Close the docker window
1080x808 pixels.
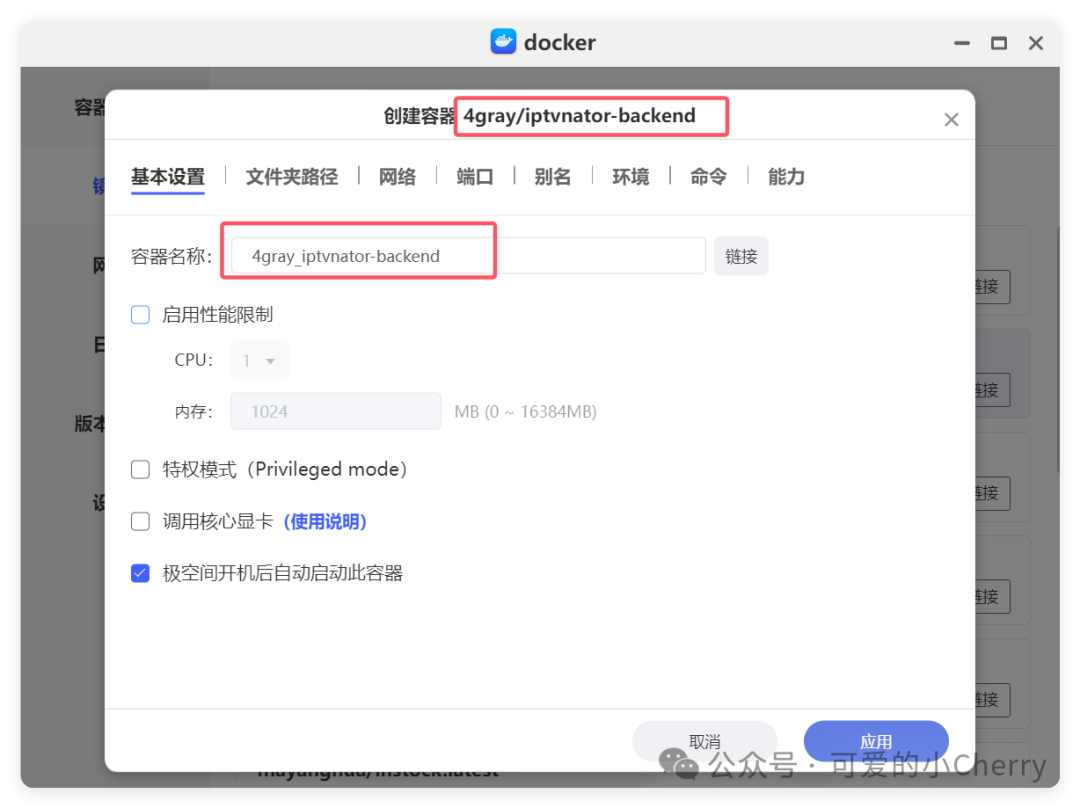click(1036, 43)
